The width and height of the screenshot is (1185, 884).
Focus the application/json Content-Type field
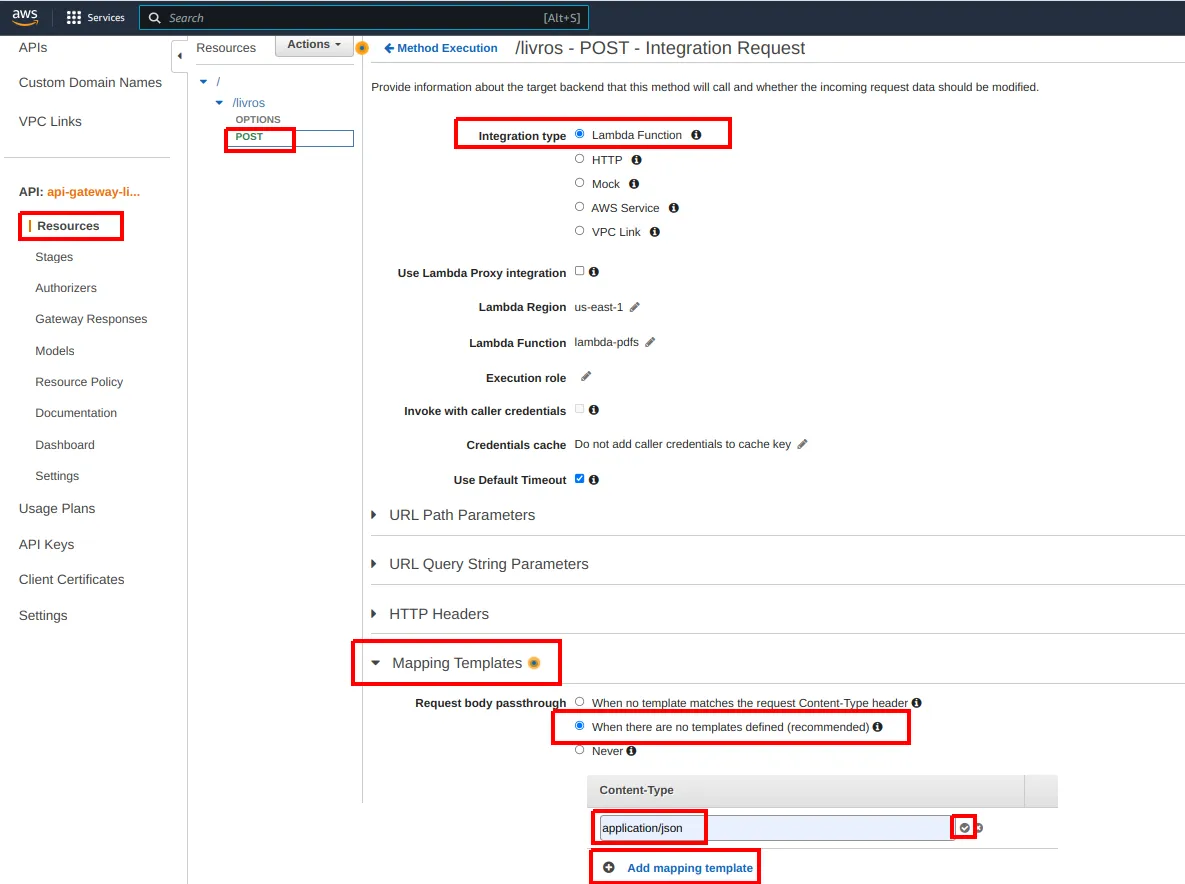pos(776,828)
